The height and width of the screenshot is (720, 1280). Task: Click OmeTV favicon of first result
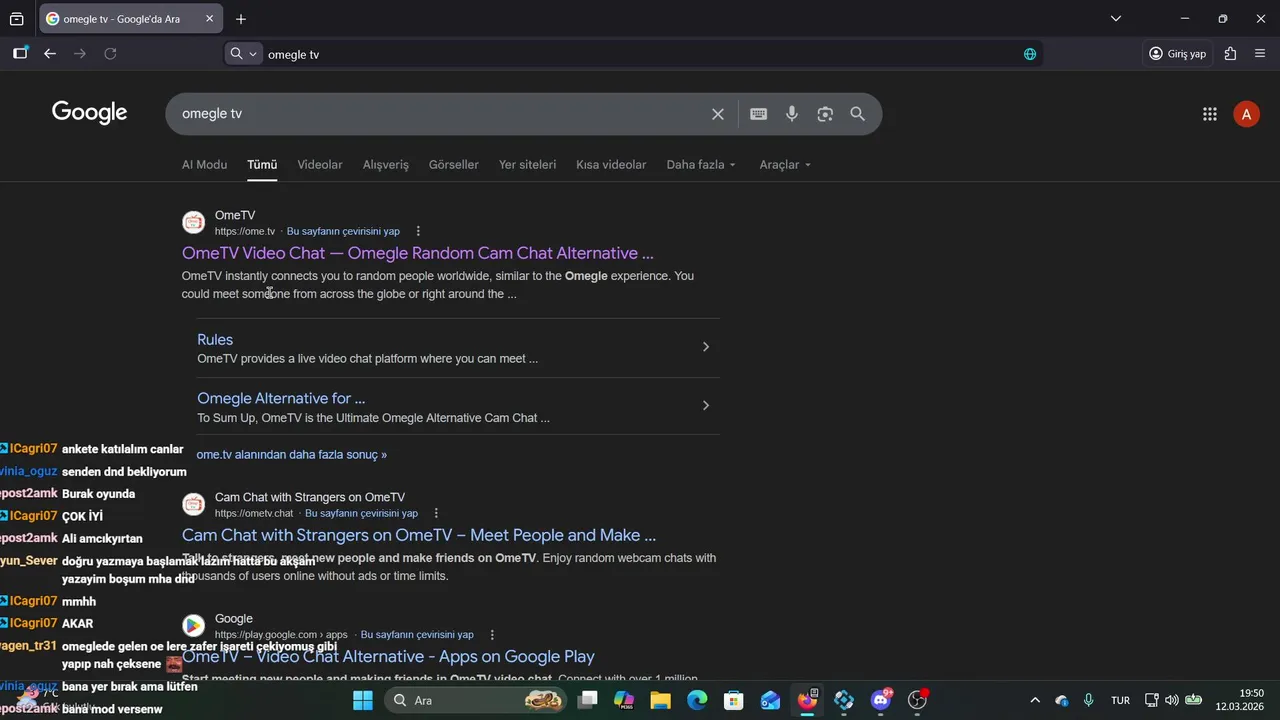point(193,223)
